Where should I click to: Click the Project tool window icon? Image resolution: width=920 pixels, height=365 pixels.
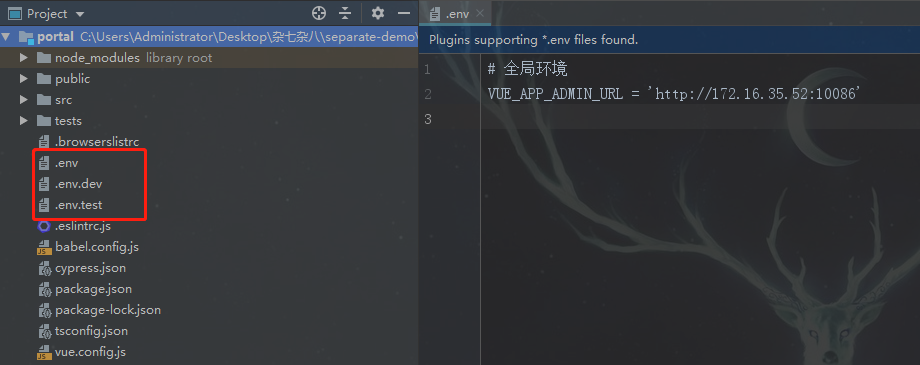click(15, 13)
